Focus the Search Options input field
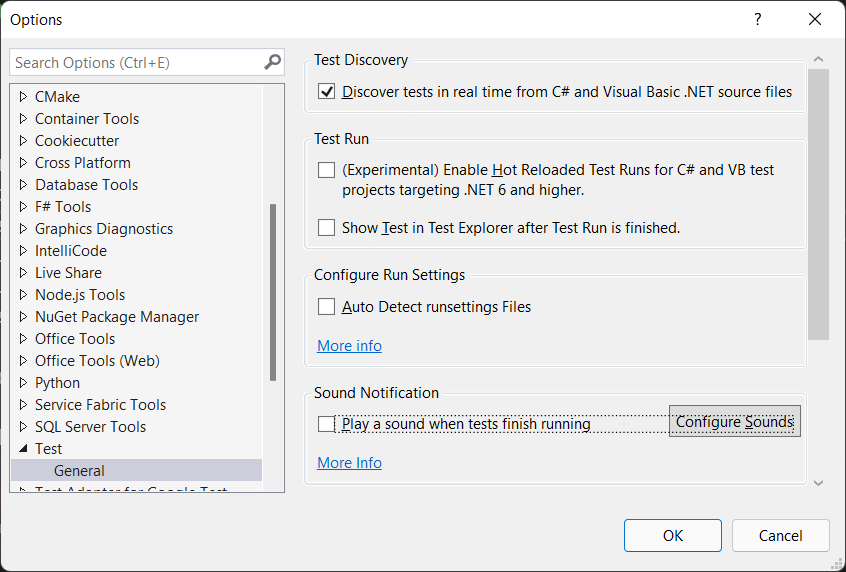Viewport: 846px width, 572px height. point(138,62)
